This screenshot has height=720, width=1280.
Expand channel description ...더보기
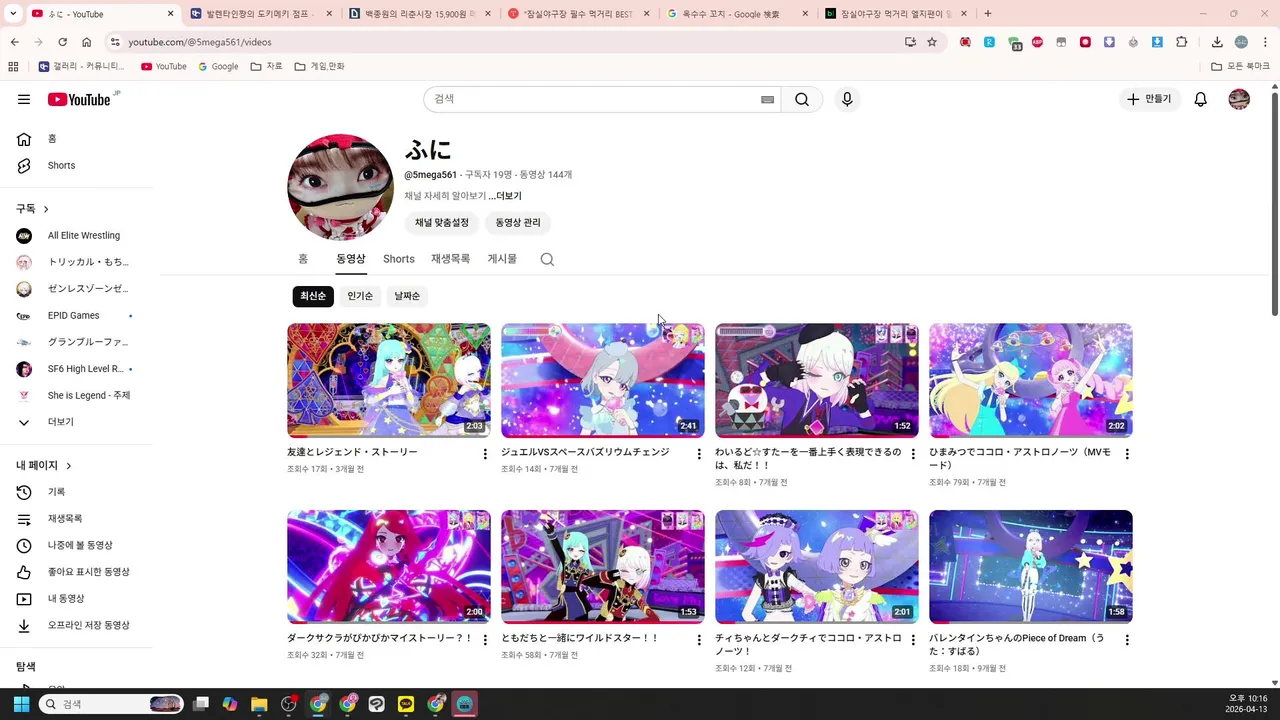click(x=505, y=196)
